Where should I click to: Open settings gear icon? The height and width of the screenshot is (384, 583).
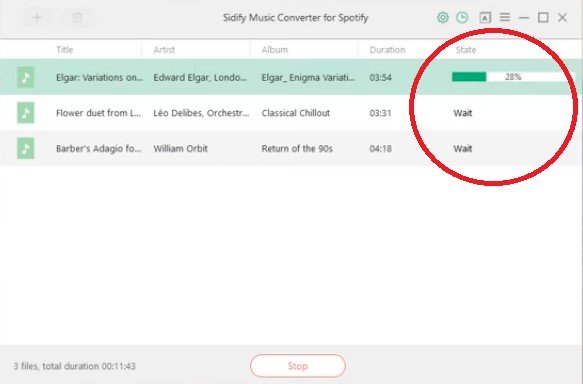click(x=442, y=17)
